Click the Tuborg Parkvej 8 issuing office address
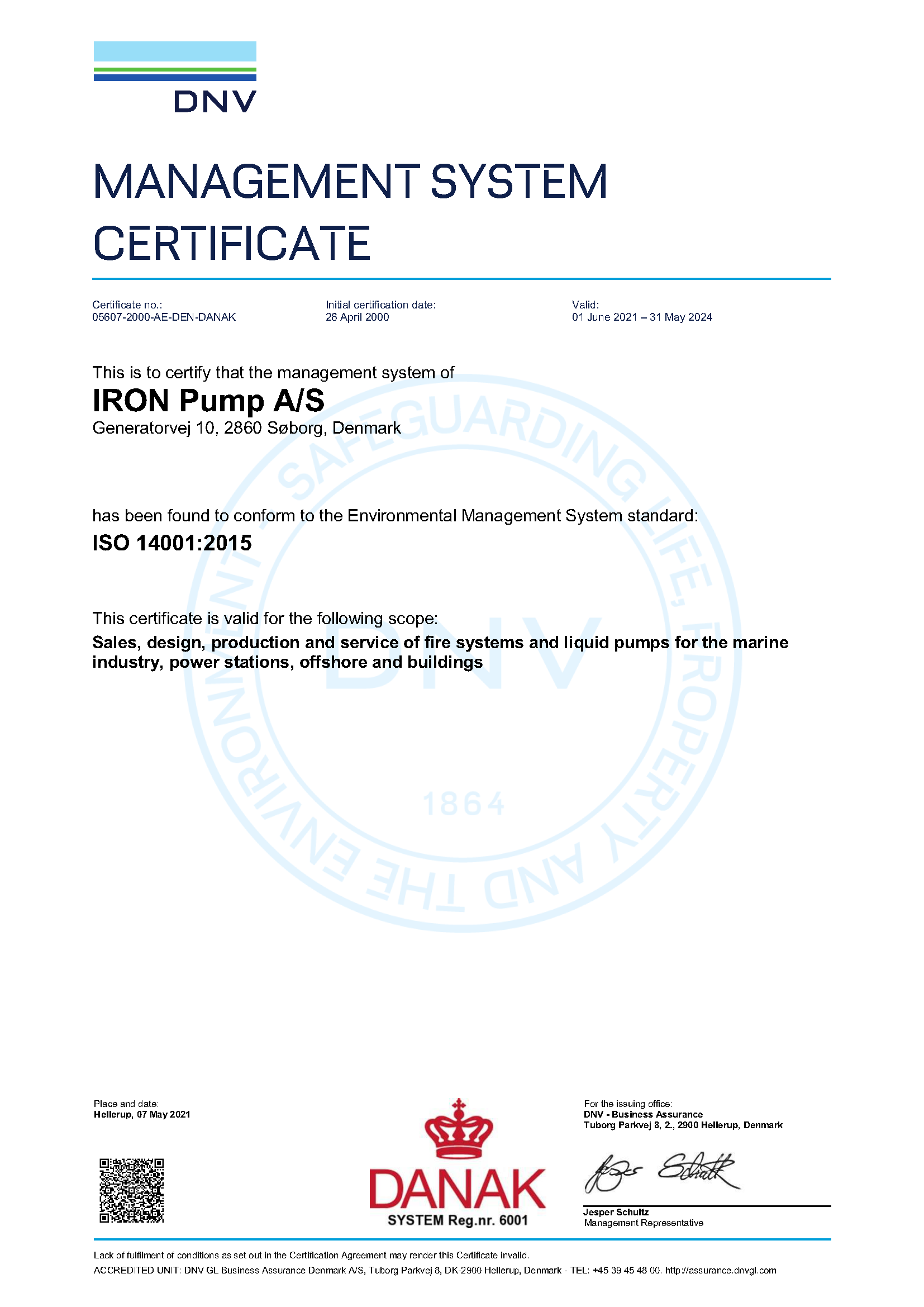 683,1125
